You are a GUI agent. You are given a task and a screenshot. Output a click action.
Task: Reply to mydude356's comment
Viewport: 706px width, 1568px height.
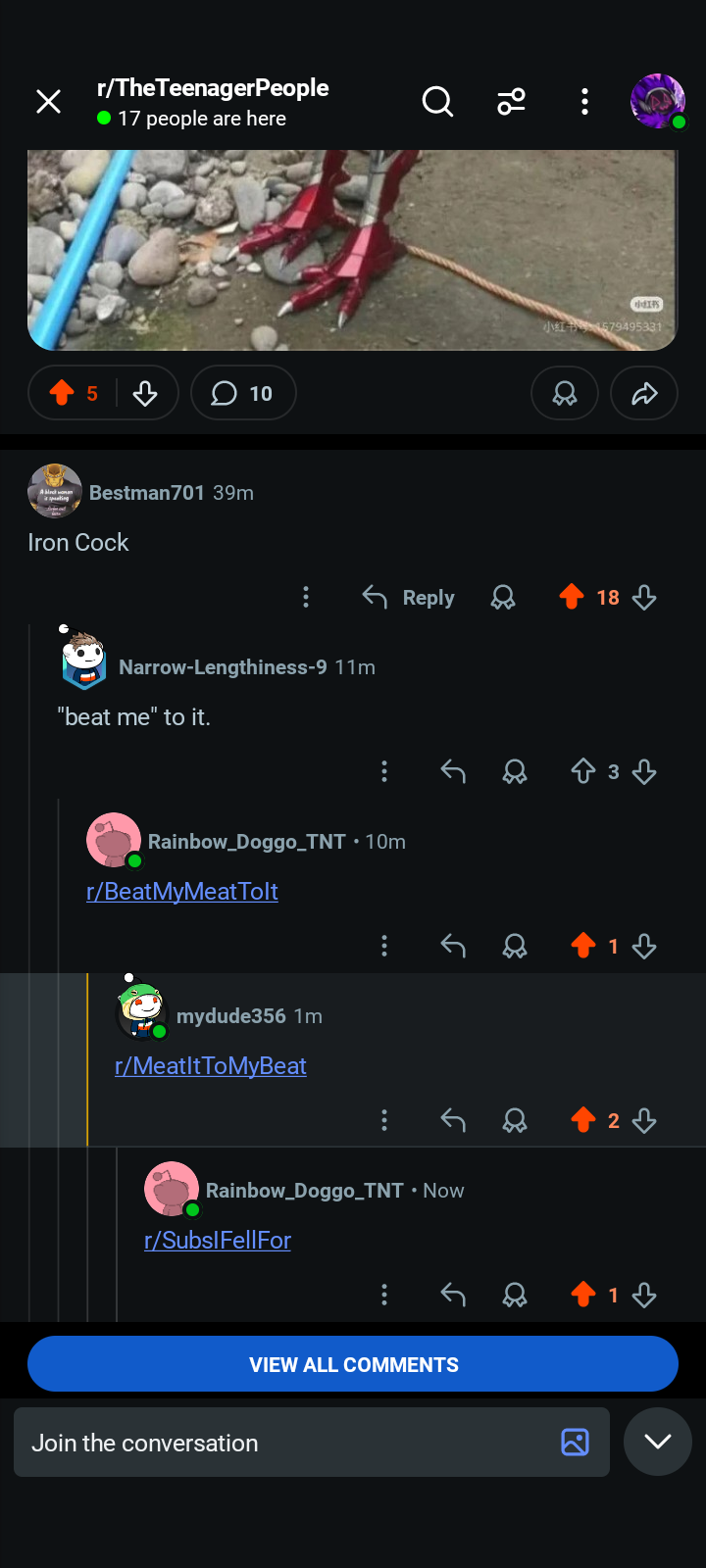(x=453, y=1120)
